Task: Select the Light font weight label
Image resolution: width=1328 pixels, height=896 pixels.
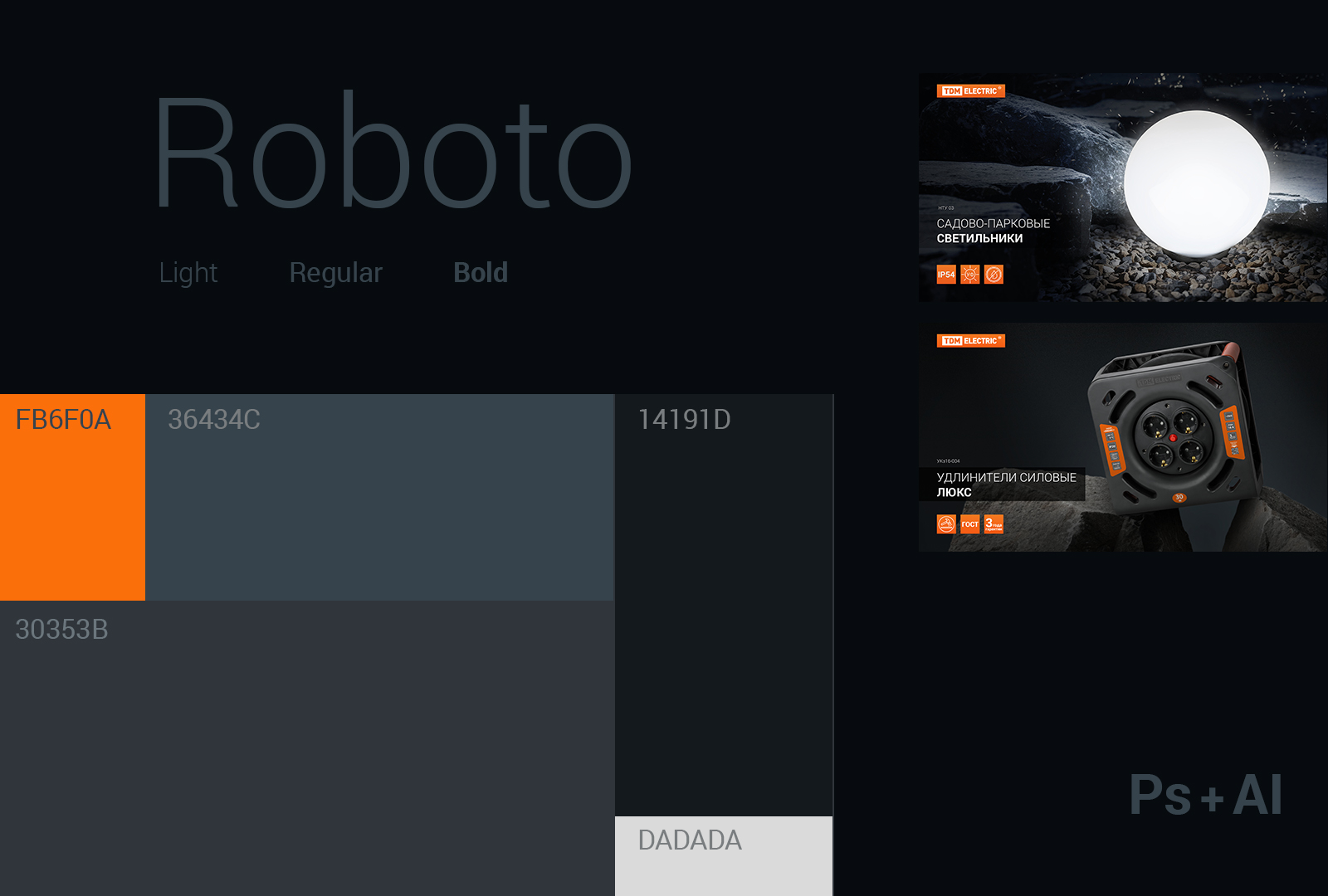Action: pyautogui.click(x=188, y=273)
